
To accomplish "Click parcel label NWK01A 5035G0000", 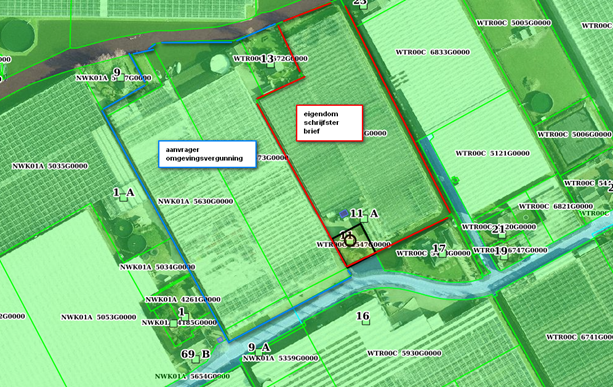I will tap(50, 166).
